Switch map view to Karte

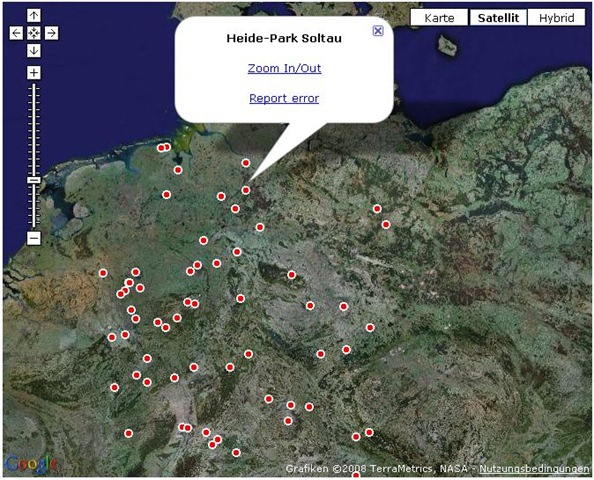pos(439,18)
